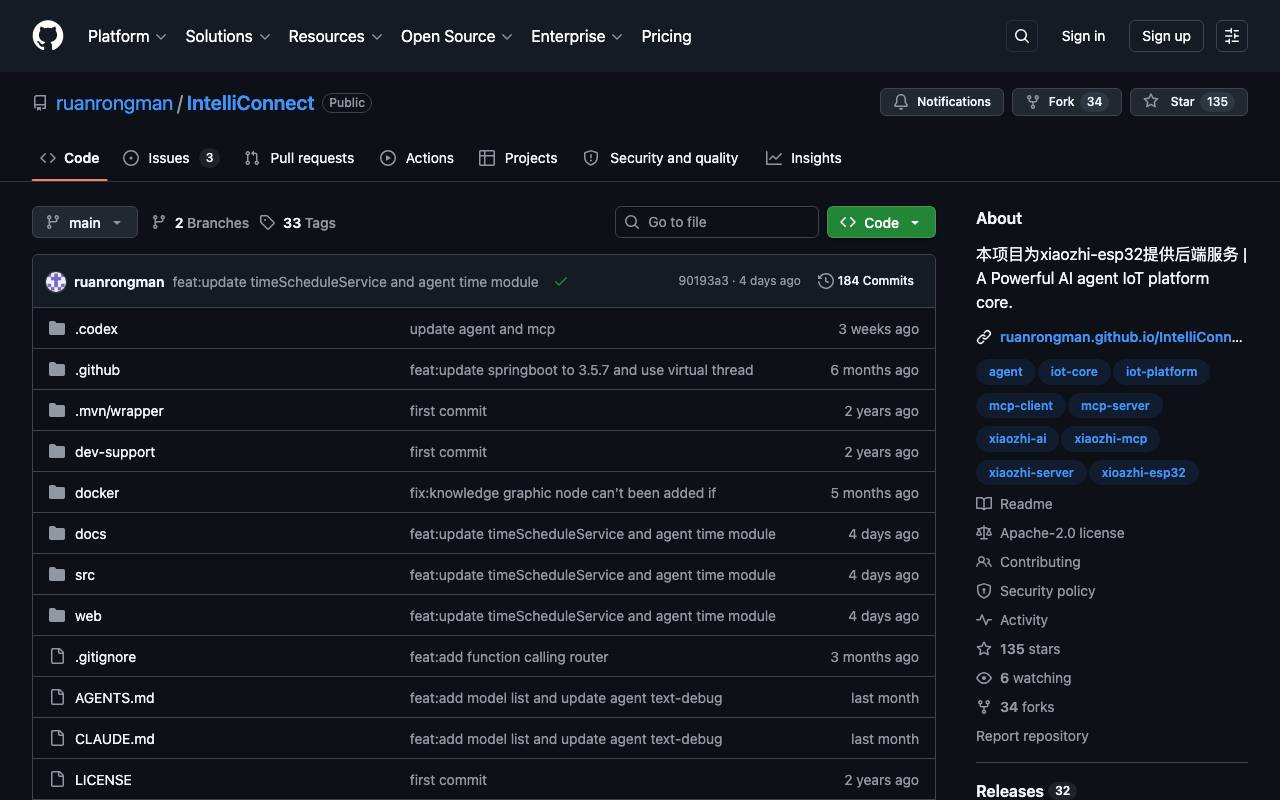This screenshot has width=1280, height=800.
Task: Click the Sign in link
Action: pos(1083,36)
